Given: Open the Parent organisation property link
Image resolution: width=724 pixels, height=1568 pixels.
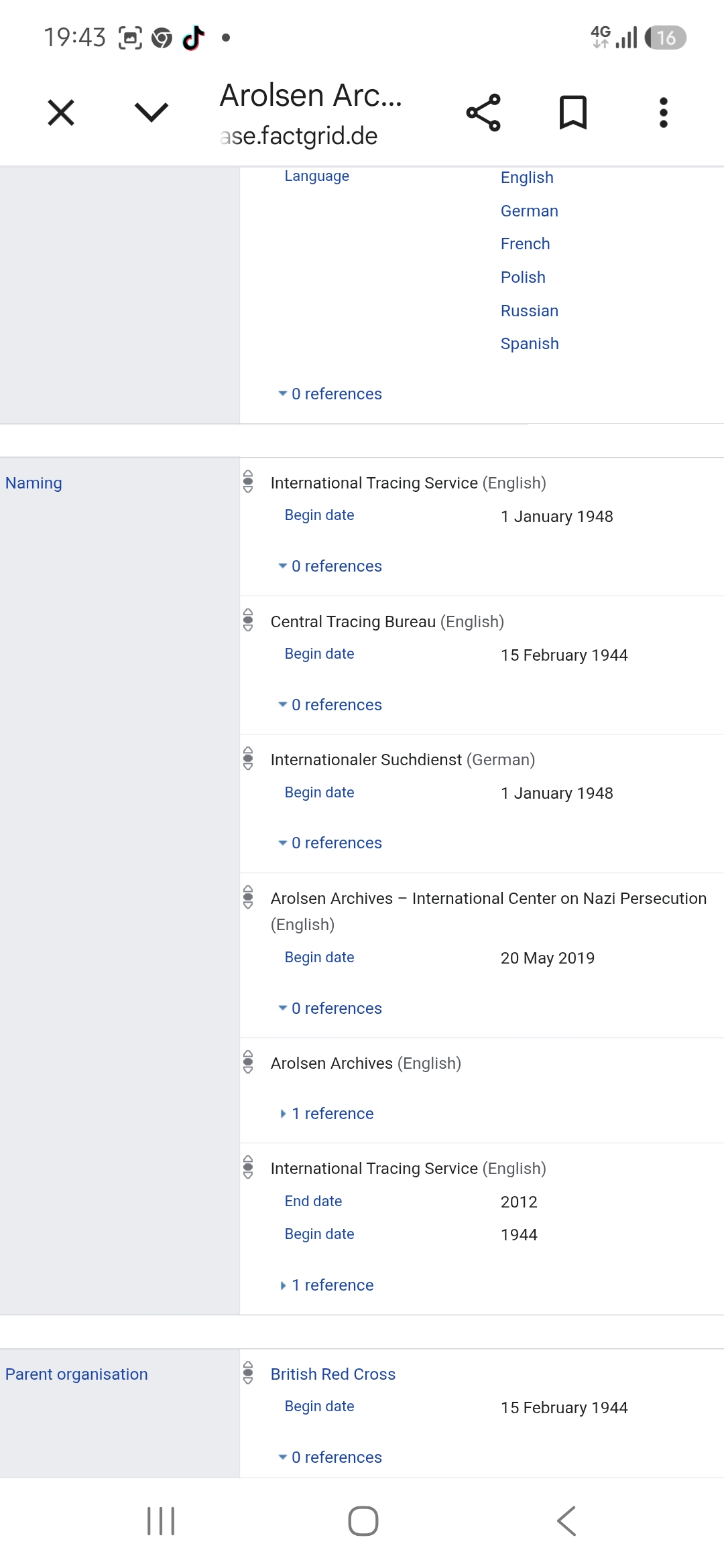Looking at the screenshot, I should pyautogui.click(x=76, y=1374).
